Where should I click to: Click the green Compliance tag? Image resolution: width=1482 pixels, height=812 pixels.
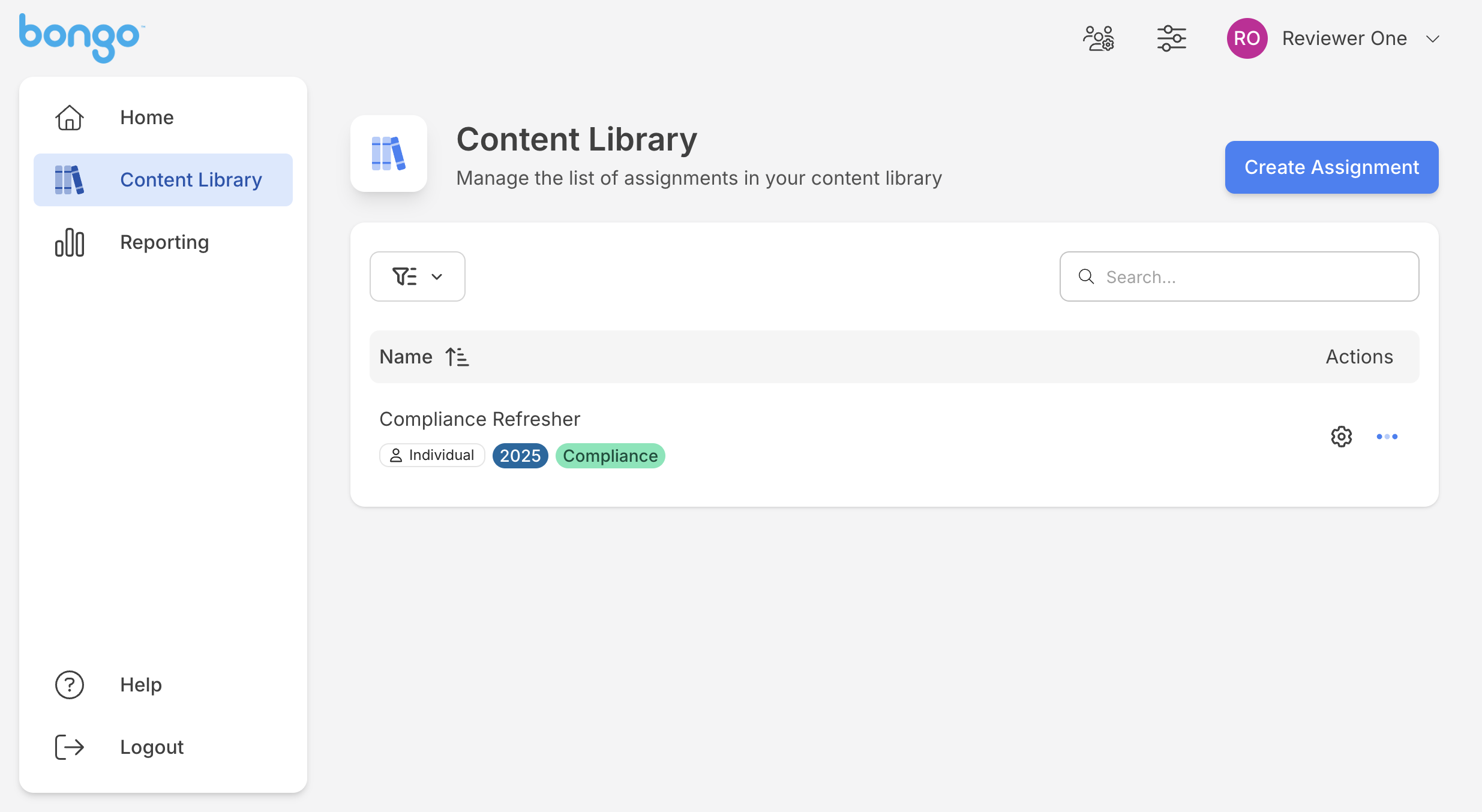point(610,456)
